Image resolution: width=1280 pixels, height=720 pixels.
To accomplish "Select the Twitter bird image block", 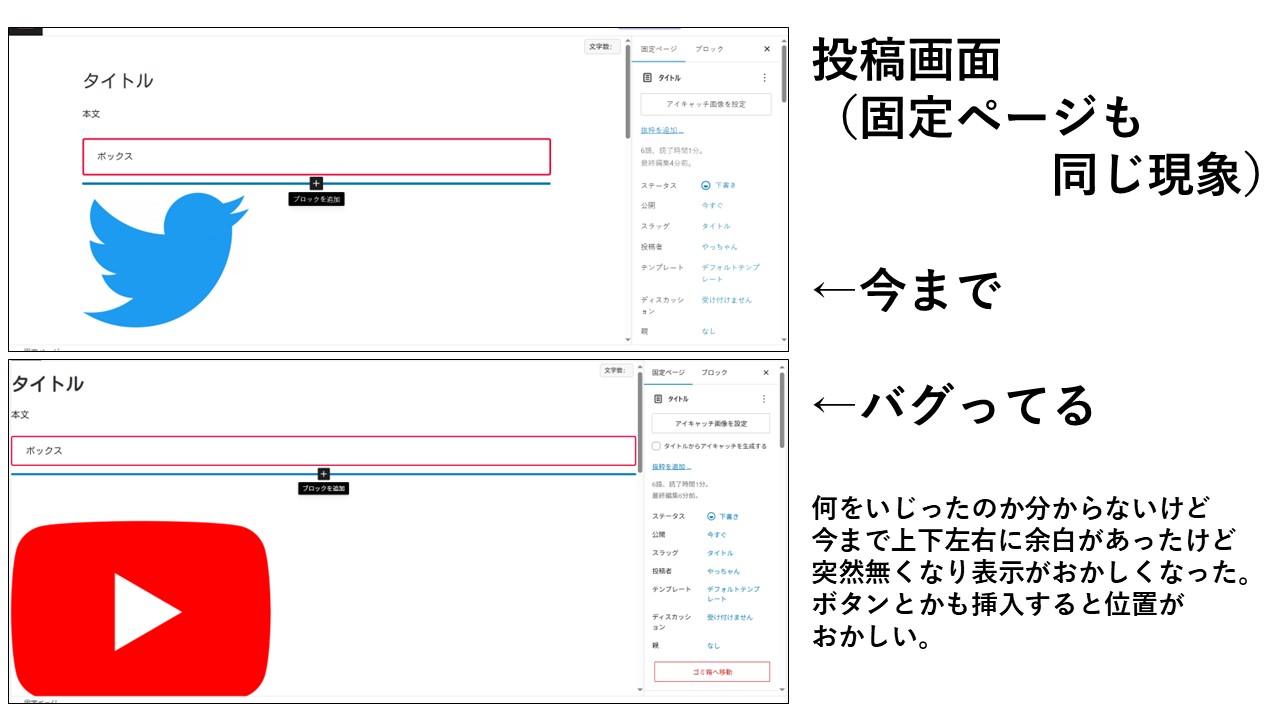I will (168, 260).
